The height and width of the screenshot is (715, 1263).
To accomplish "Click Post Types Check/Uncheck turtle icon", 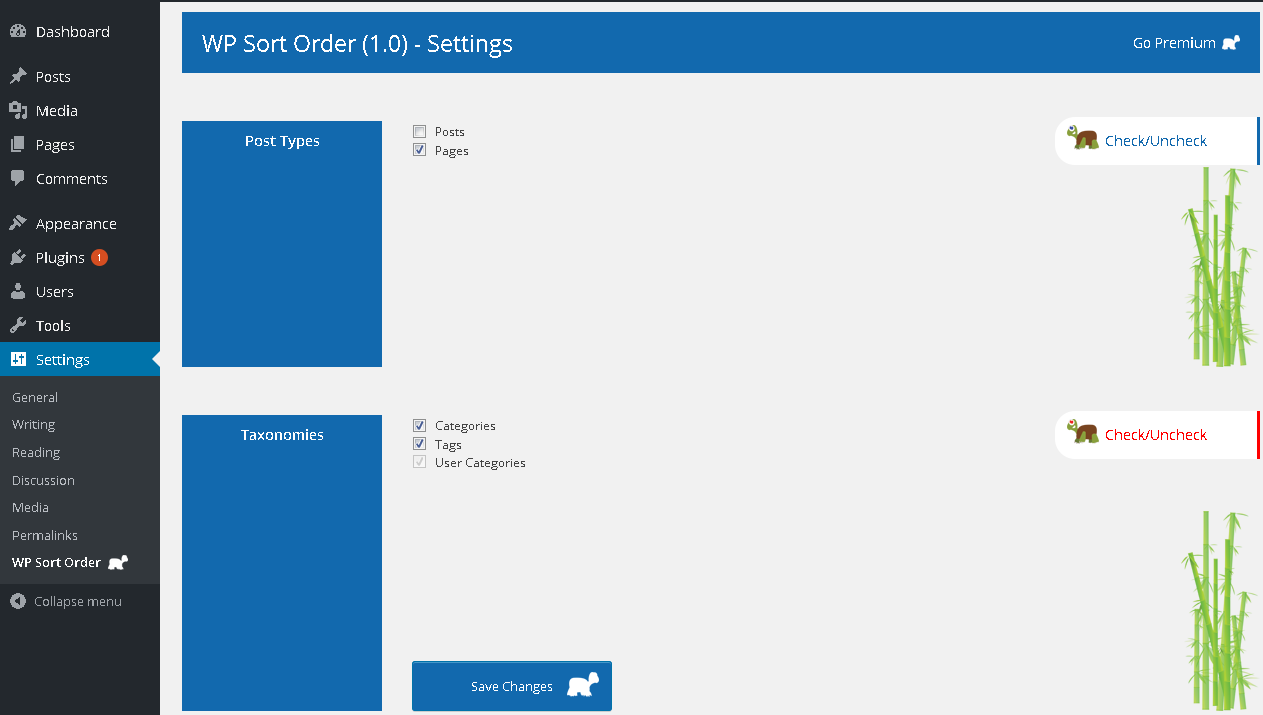I will tap(1082, 138).
